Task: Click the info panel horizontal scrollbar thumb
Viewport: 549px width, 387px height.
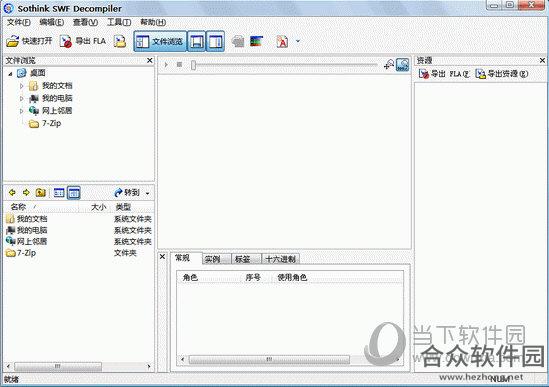Action: pos(269,360)
